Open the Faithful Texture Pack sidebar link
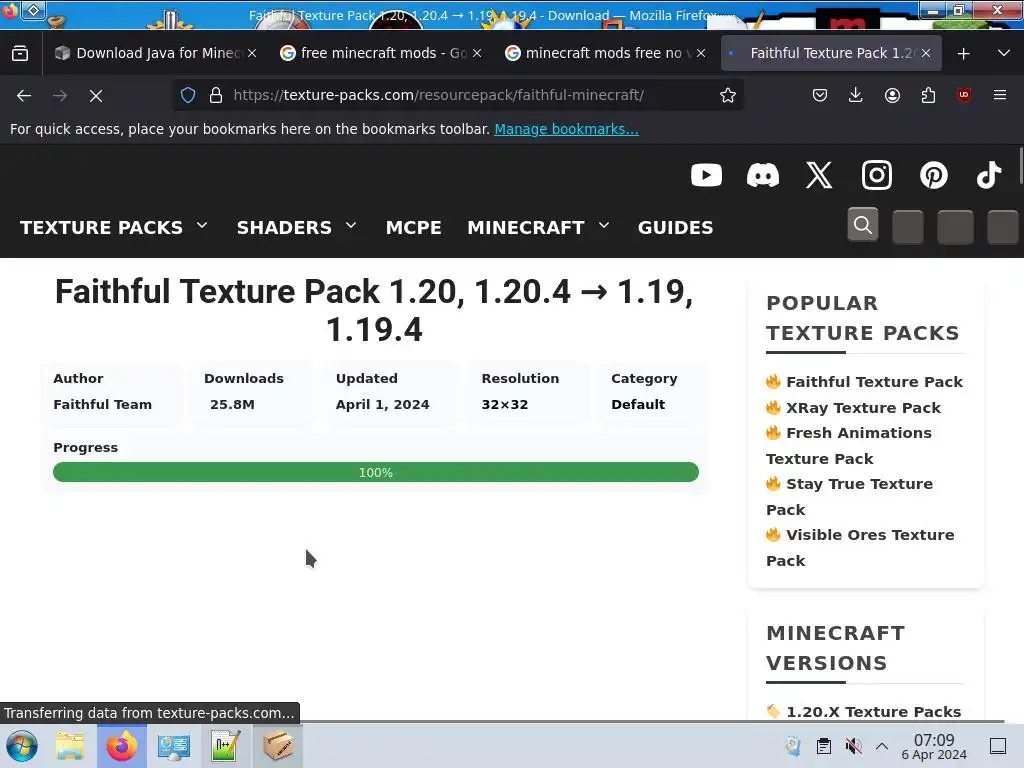The width and height of the screenshot is (1024, 768). tap(874, 381)
